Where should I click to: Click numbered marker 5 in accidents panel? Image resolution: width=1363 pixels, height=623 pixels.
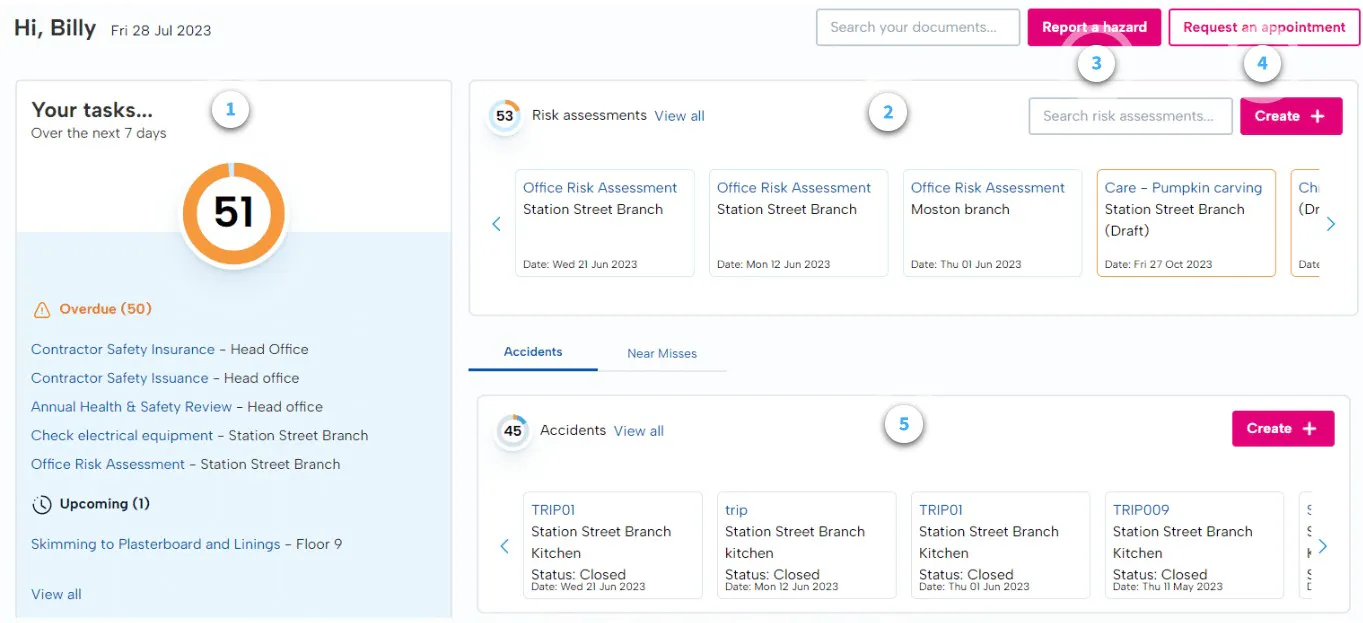(903, 424)
